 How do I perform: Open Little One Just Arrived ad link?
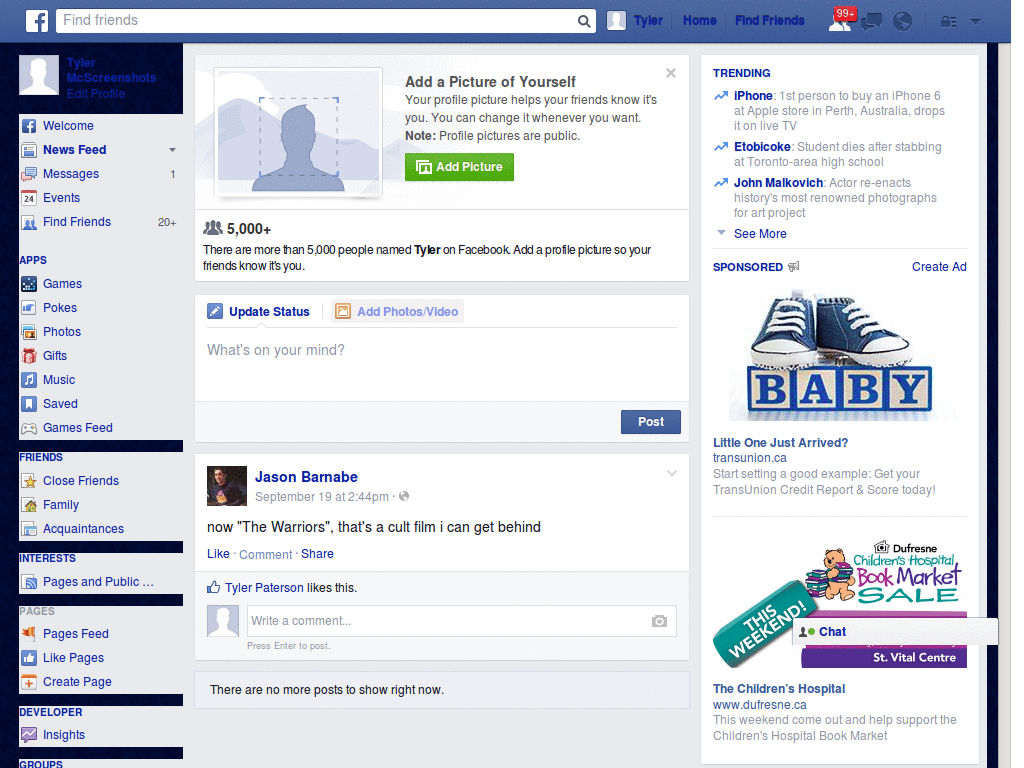tap(780, 443)
